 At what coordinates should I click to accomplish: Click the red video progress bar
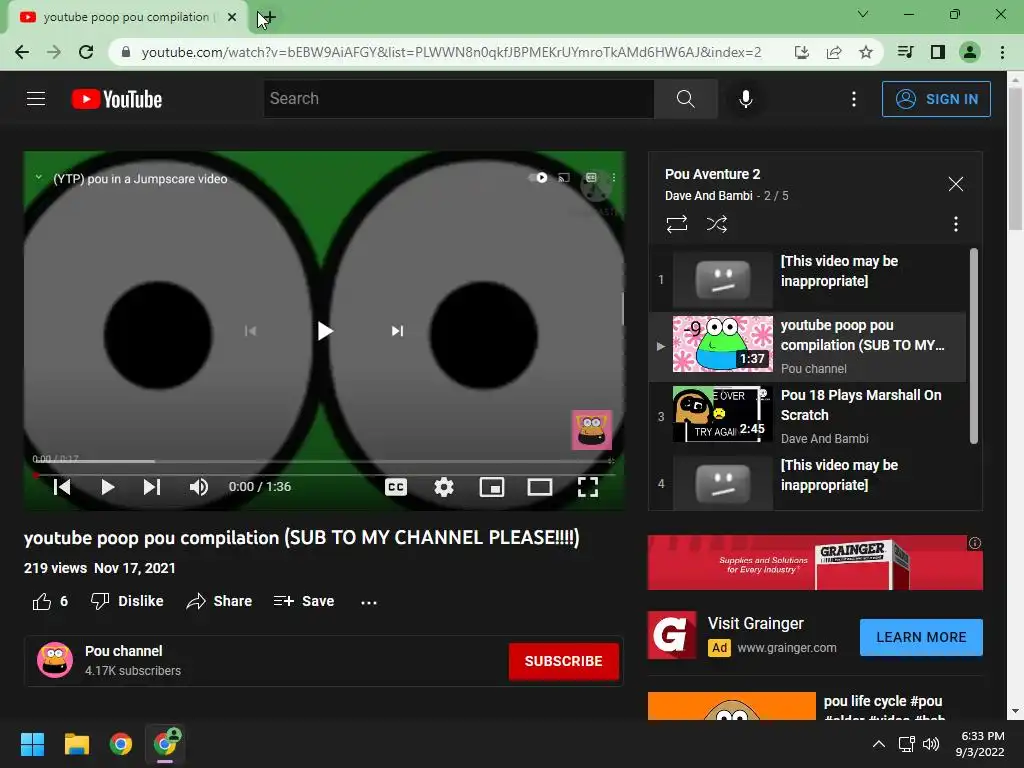[325, 475]
